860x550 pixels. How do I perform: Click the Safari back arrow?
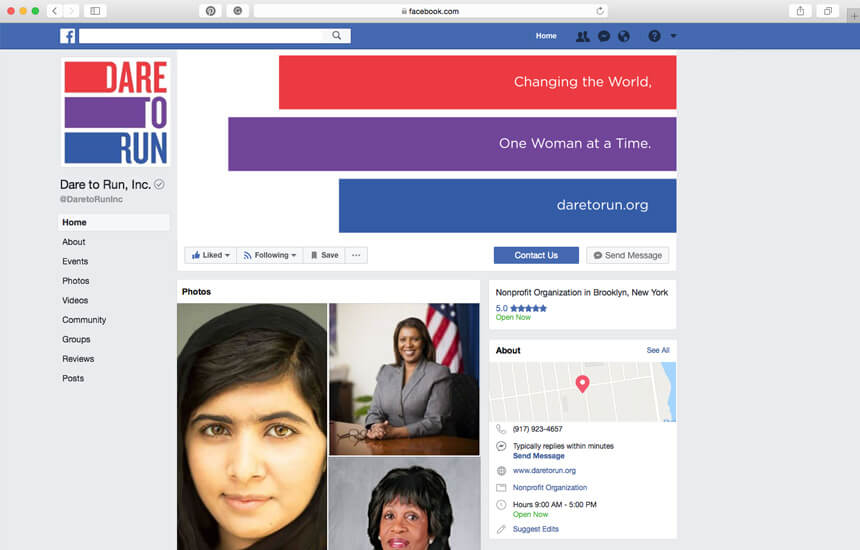coord(54,11)
